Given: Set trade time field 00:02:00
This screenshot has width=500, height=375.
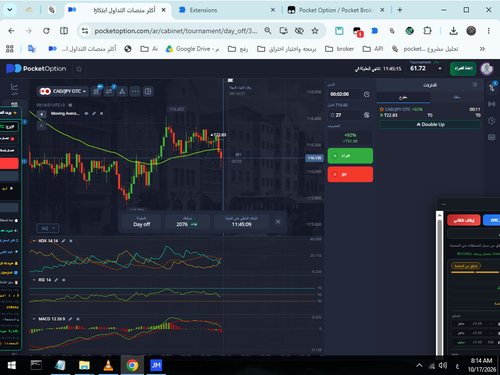Looking at the screenshot, I should (344, 94).
